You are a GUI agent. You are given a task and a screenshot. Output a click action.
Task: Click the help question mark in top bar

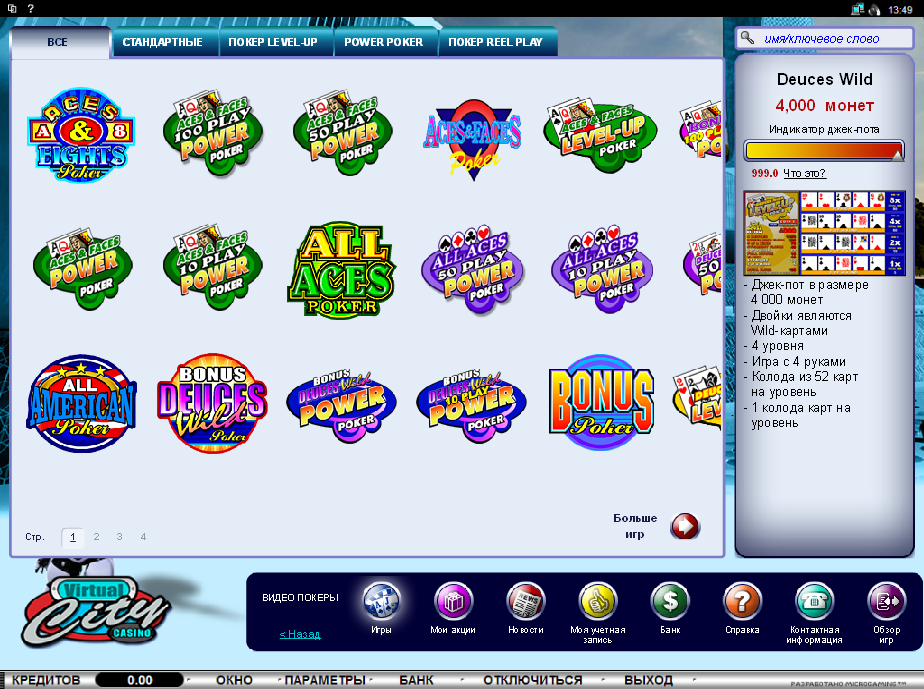point(31,8)
